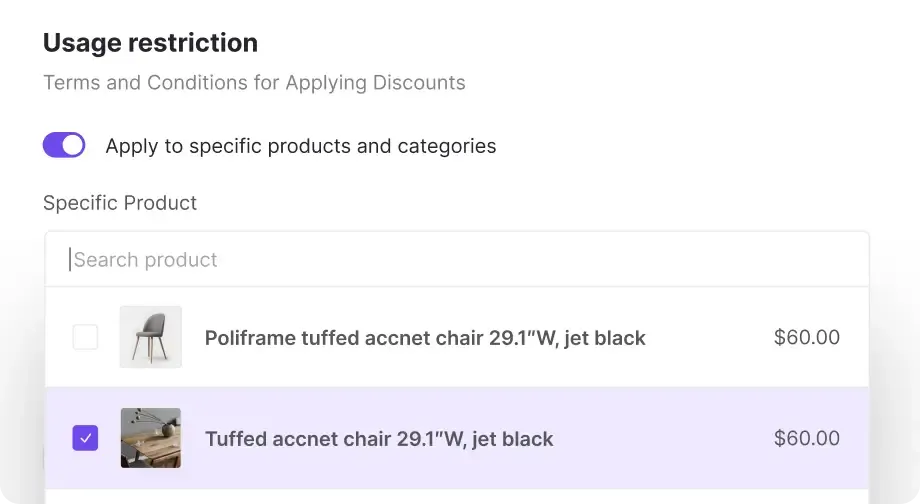Viewport: 920px width, 504px height.
Task: Click the $60.00 price in highlighted row
Action: (x=807, y=438)
